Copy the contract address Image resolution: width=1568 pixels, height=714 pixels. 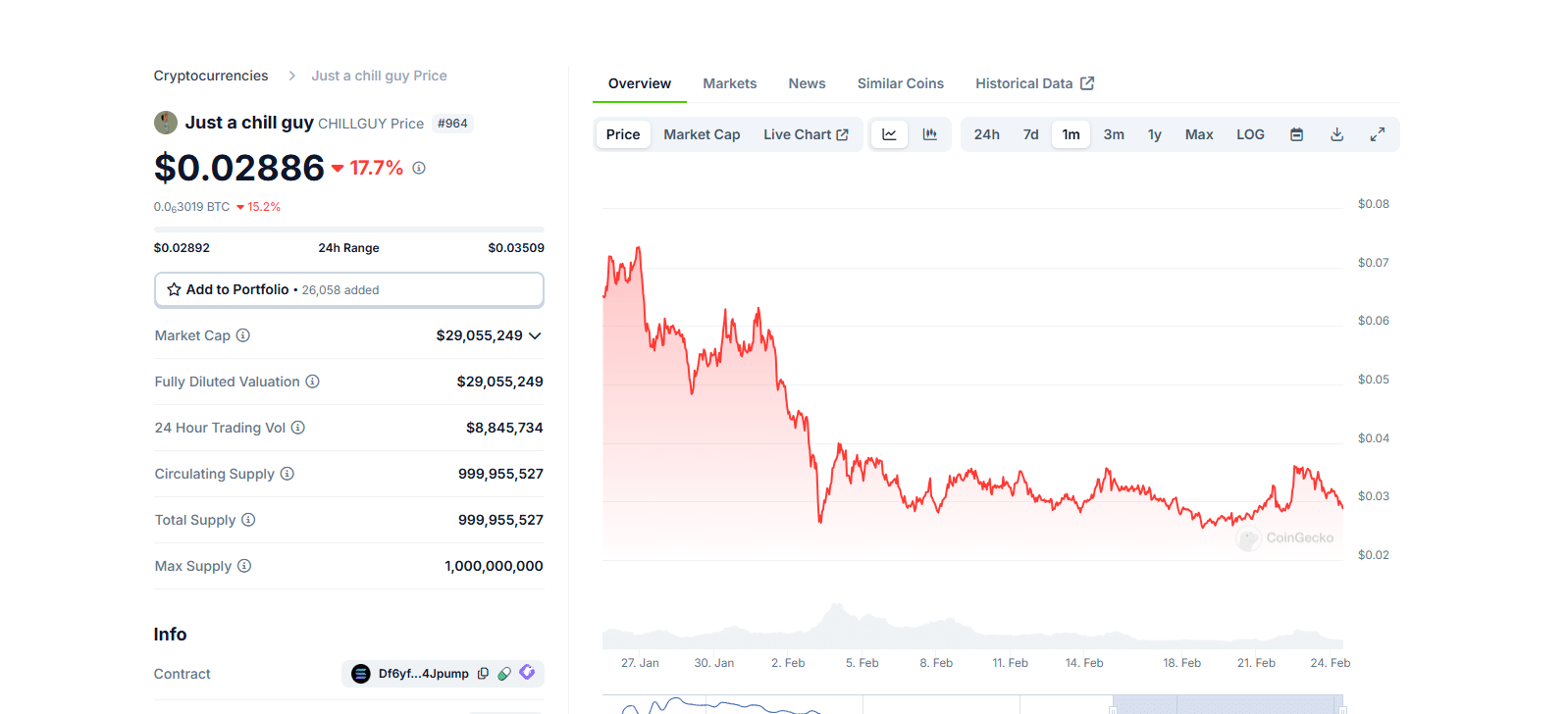(483, 674)
